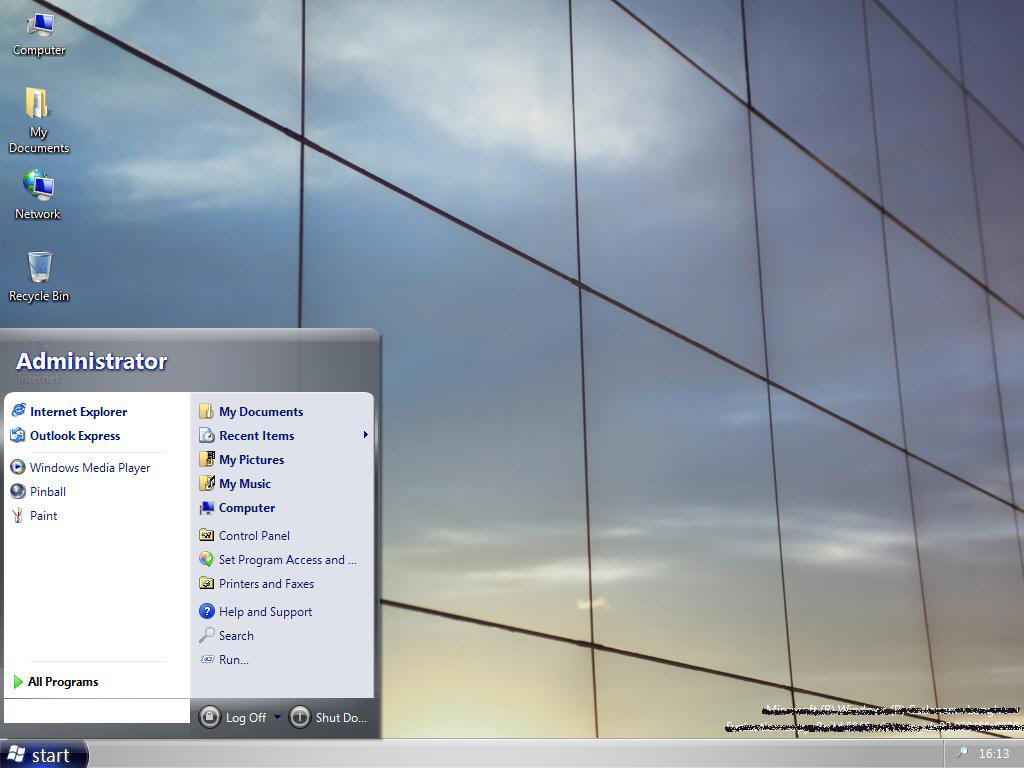Image resolution: width=1024 pixels, height=768 pixels.
Task: Open the Log Off dropdown arrow
Action: point(278,717)
